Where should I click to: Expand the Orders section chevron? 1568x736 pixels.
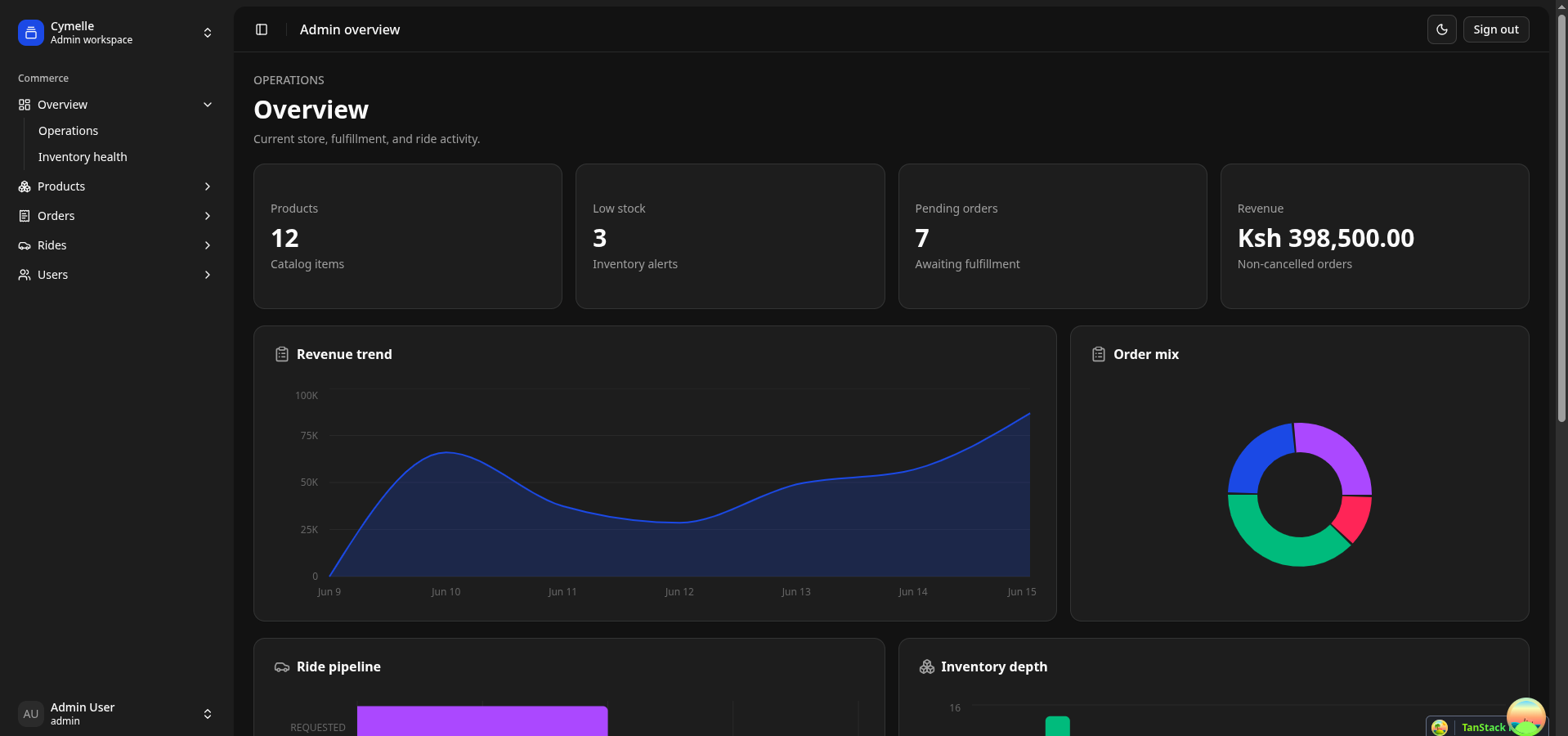(208, 216)
